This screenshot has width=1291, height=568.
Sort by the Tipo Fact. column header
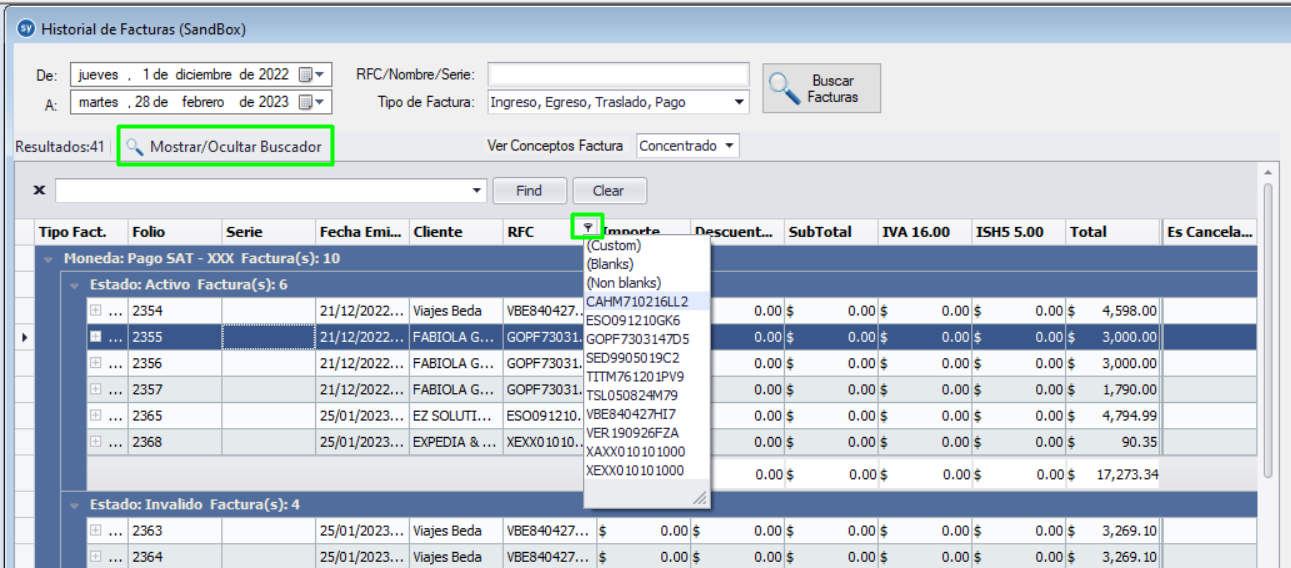pyautogui.click(x=81, y=232)
